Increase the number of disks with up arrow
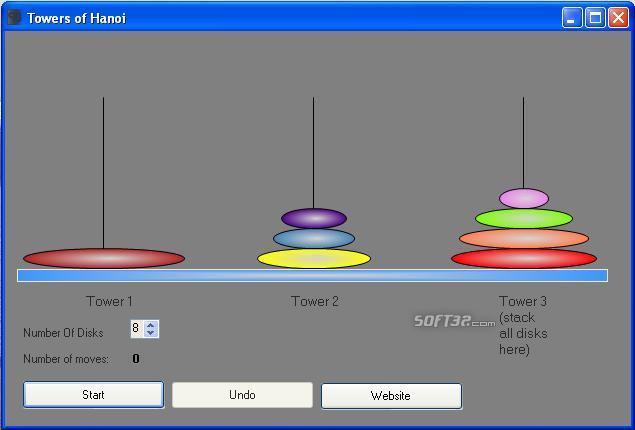This screenshot has height=430, width=635. point(151,325)
